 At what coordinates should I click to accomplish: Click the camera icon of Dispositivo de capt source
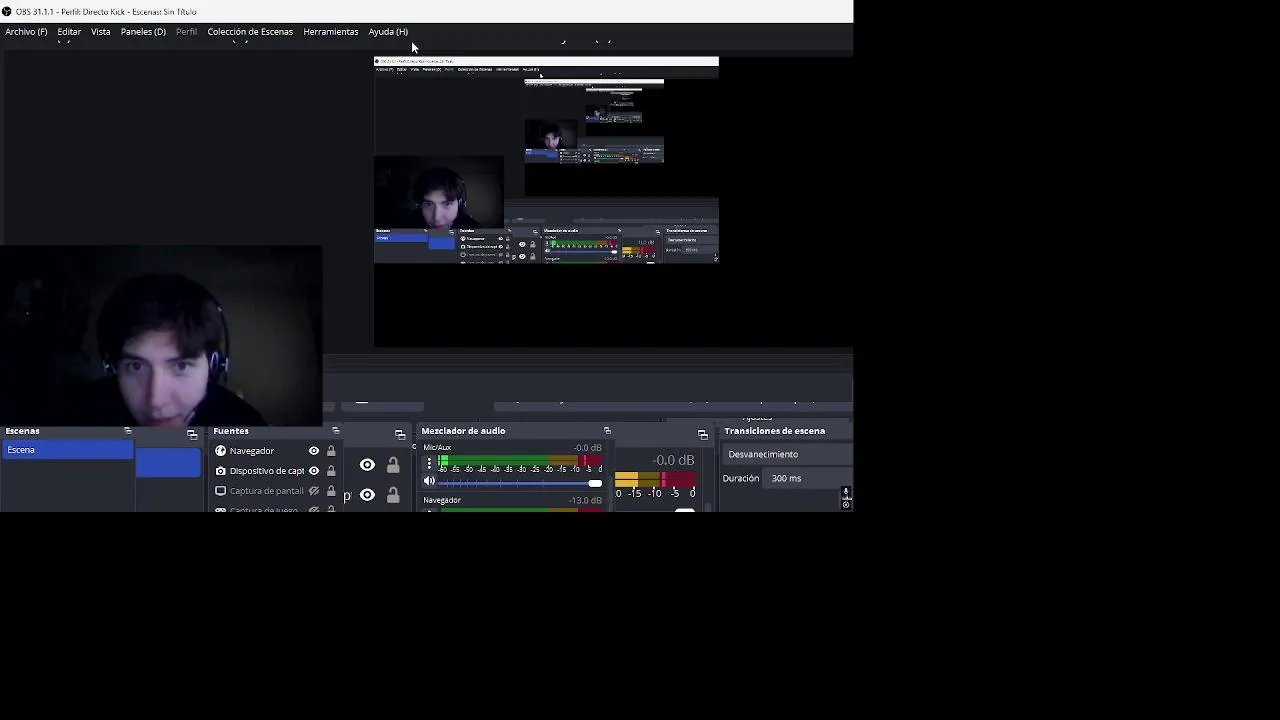(x=221, y=471)
